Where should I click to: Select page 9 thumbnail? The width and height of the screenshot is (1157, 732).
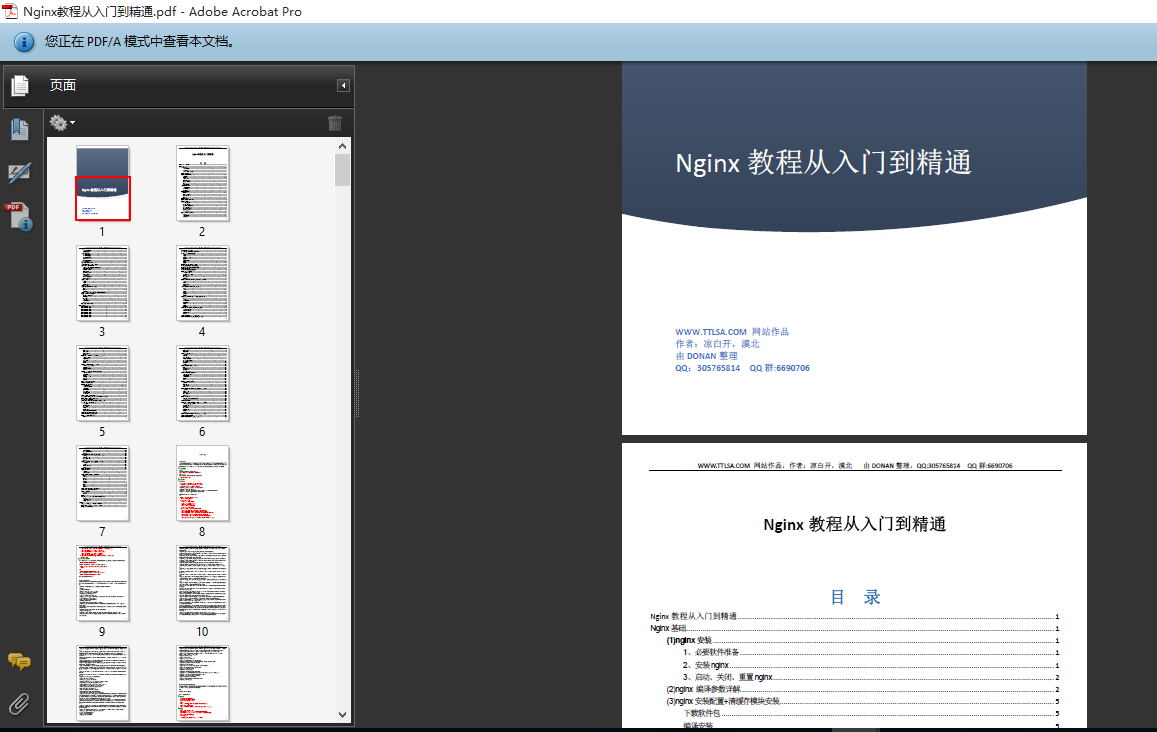(103, 584)
